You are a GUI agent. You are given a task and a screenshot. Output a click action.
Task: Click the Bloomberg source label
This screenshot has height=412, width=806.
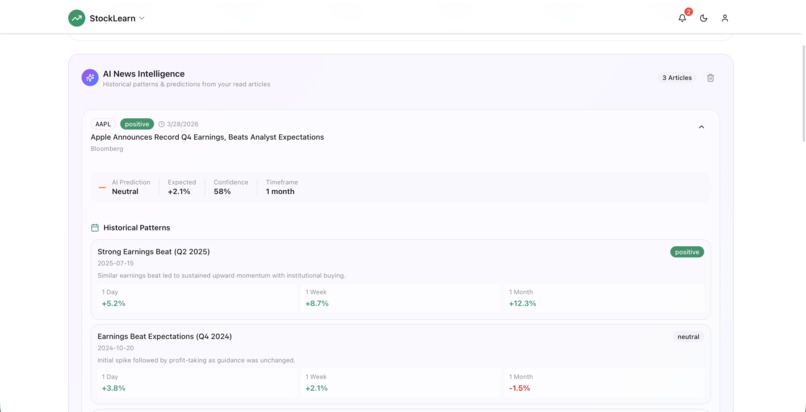pyautogui.click(x=107, y=149)
